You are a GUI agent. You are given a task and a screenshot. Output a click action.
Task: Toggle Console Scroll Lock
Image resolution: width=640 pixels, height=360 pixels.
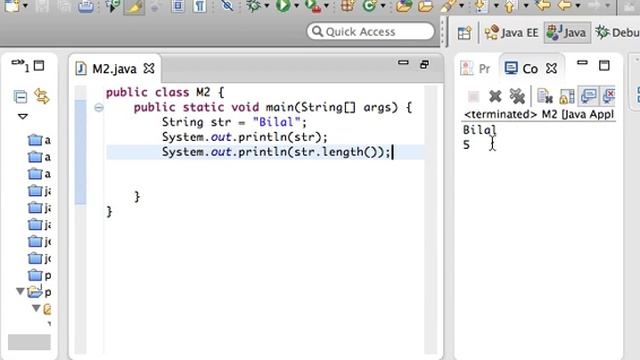[567, 96]
